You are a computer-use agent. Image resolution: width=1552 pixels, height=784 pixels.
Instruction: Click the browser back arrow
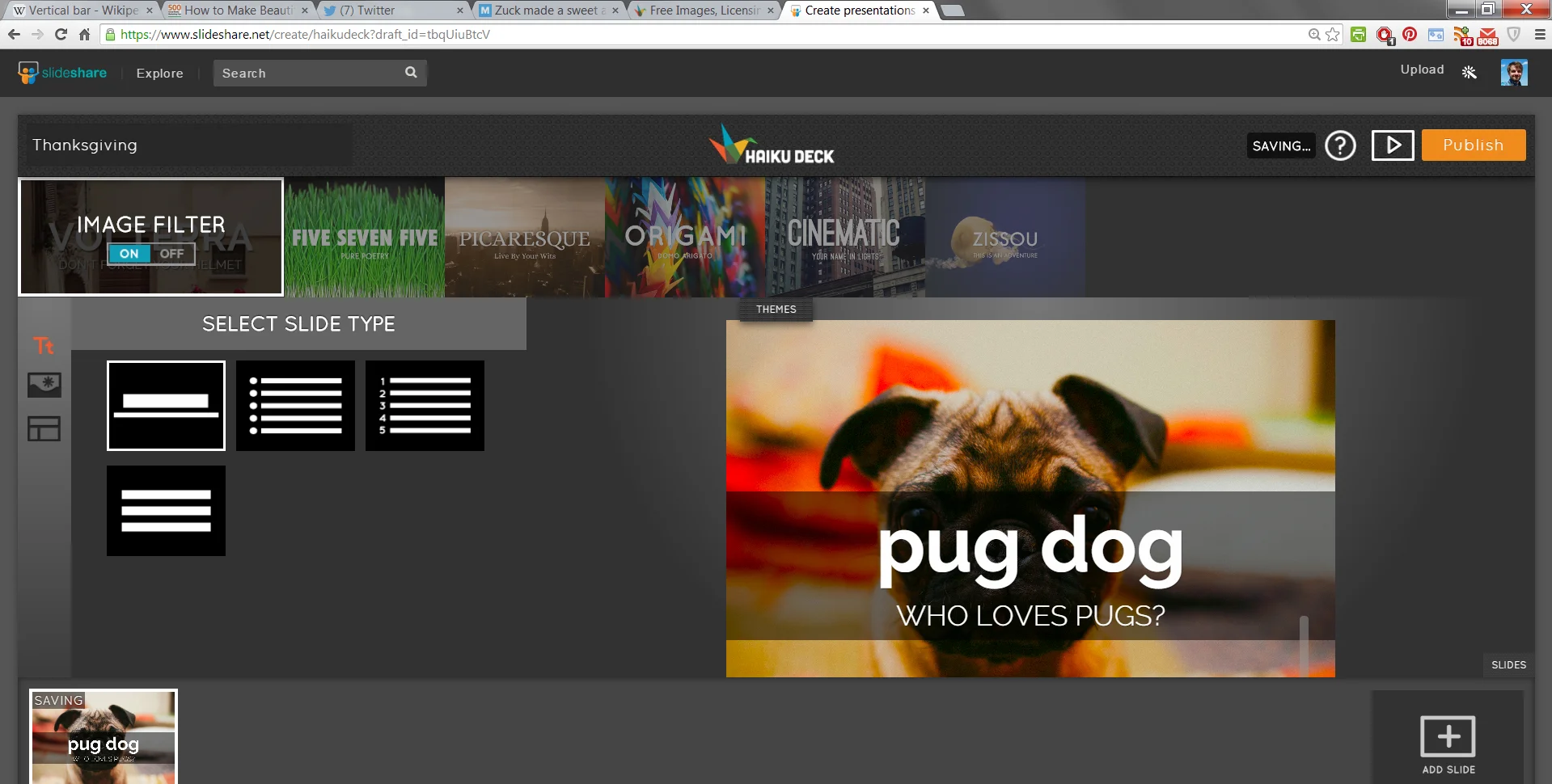(x=14, y=34)
